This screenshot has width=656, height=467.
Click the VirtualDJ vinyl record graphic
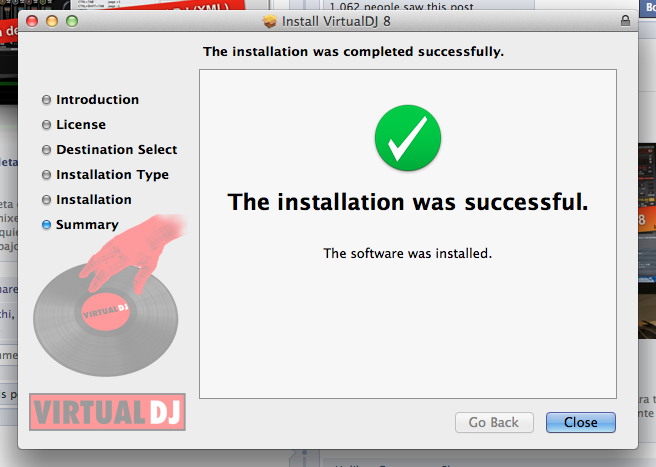click(105, 320)
